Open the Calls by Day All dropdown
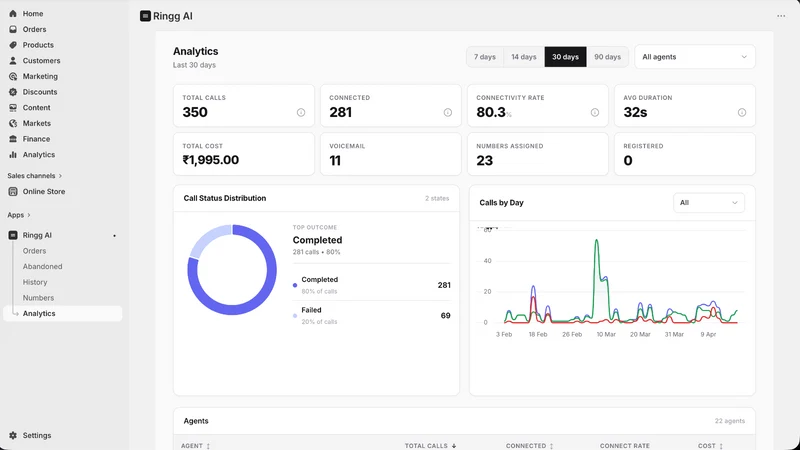800x450 pixels. click(709, 203)
